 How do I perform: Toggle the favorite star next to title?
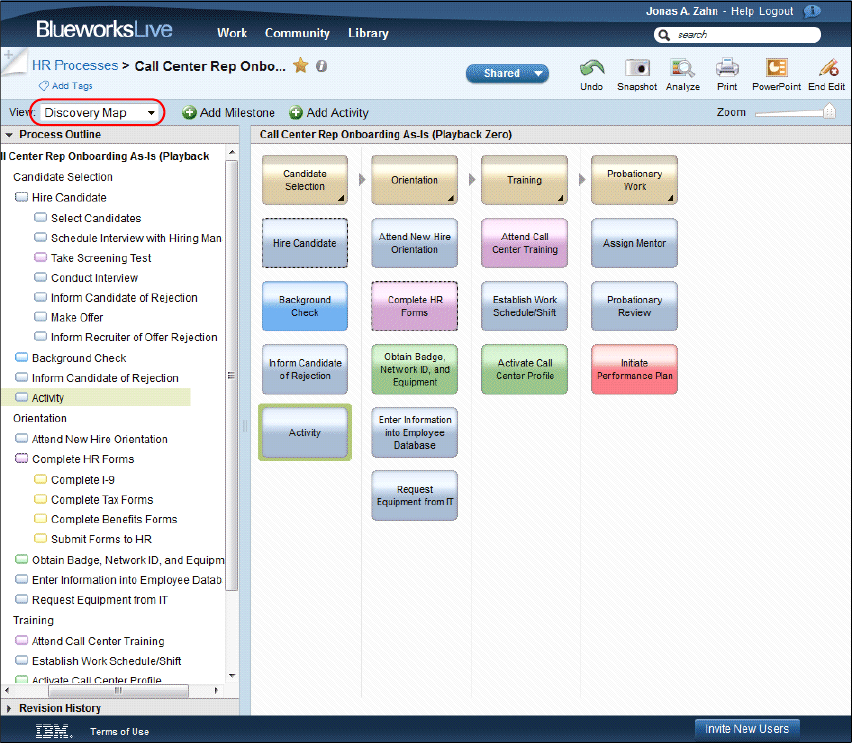pos(300,66)
